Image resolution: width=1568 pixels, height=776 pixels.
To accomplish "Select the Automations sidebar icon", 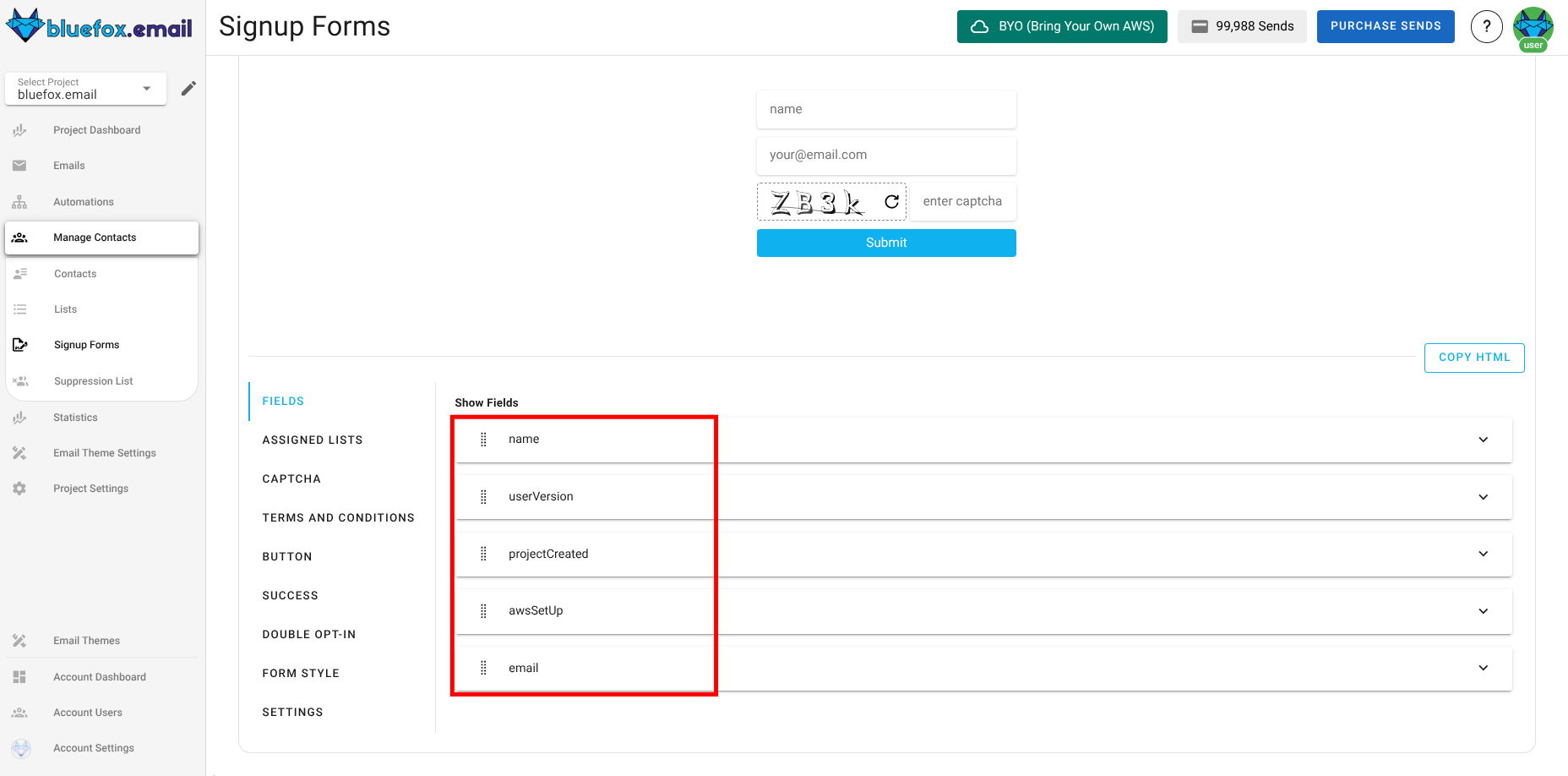I will [x=19, y=201].
